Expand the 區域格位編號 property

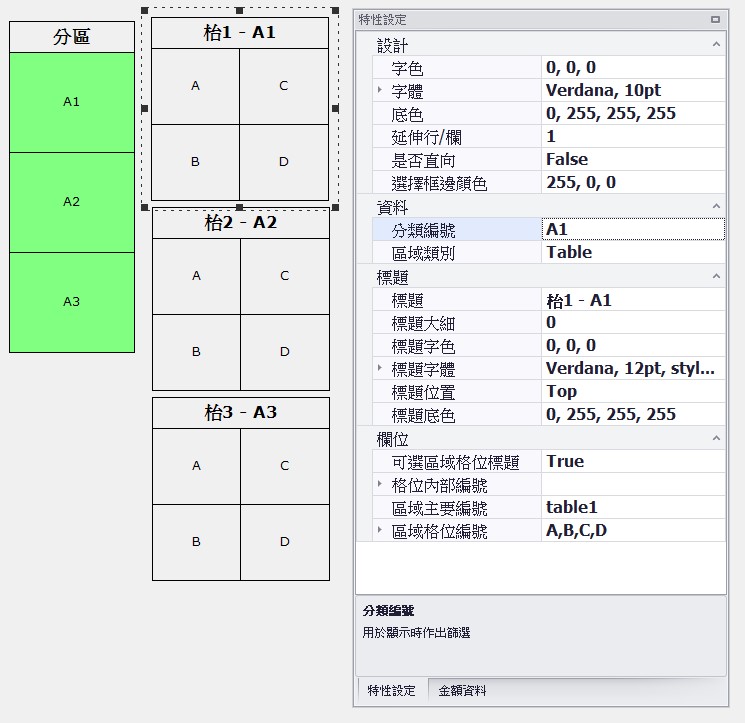coord(380,531)
